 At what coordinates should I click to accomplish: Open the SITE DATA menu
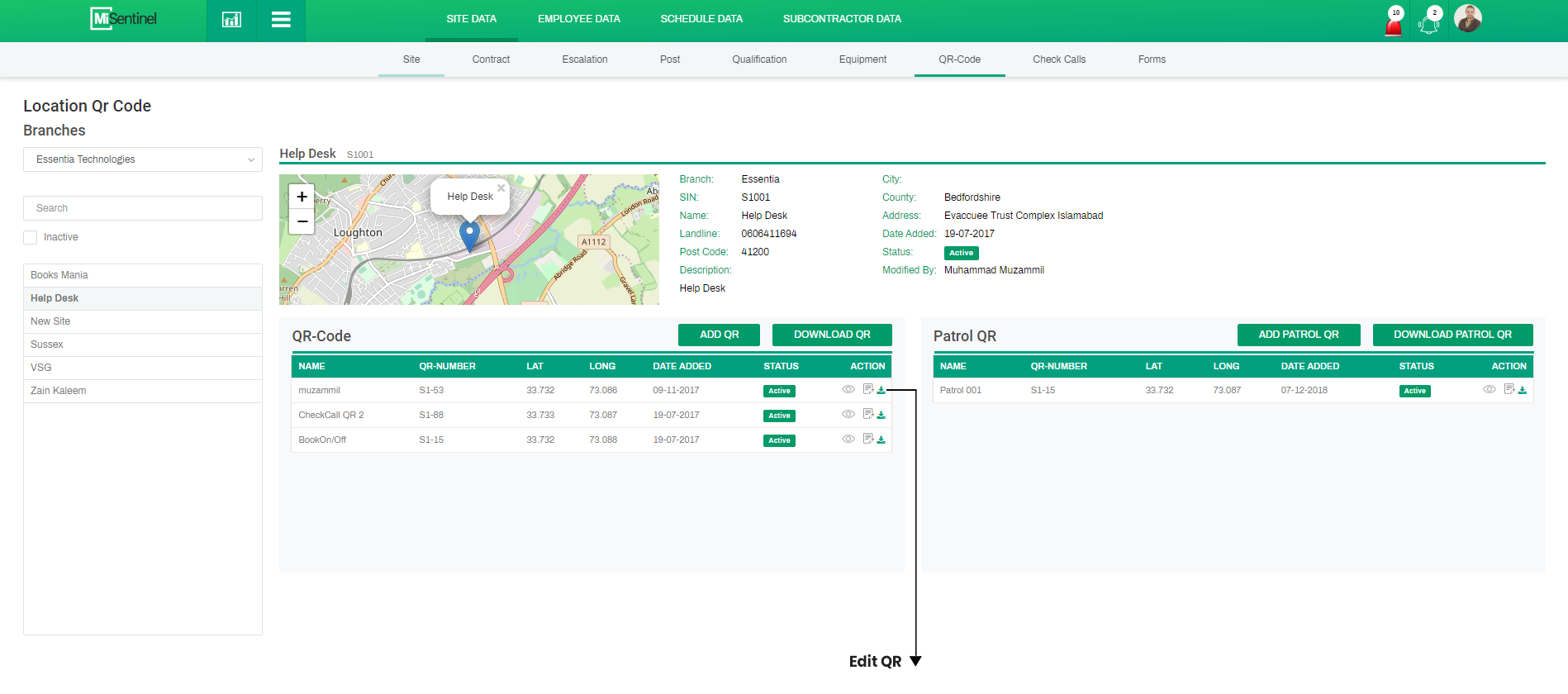pos(471,19)
